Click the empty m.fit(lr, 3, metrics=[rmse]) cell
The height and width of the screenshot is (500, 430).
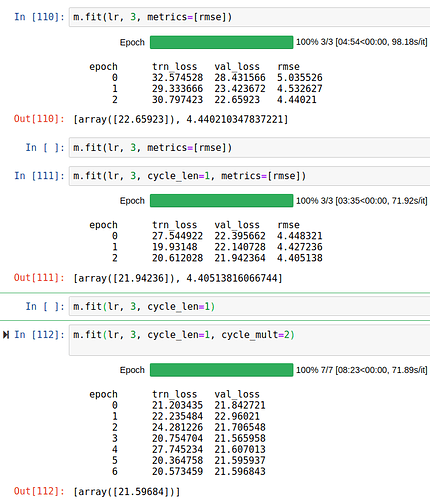click(249, 148)
